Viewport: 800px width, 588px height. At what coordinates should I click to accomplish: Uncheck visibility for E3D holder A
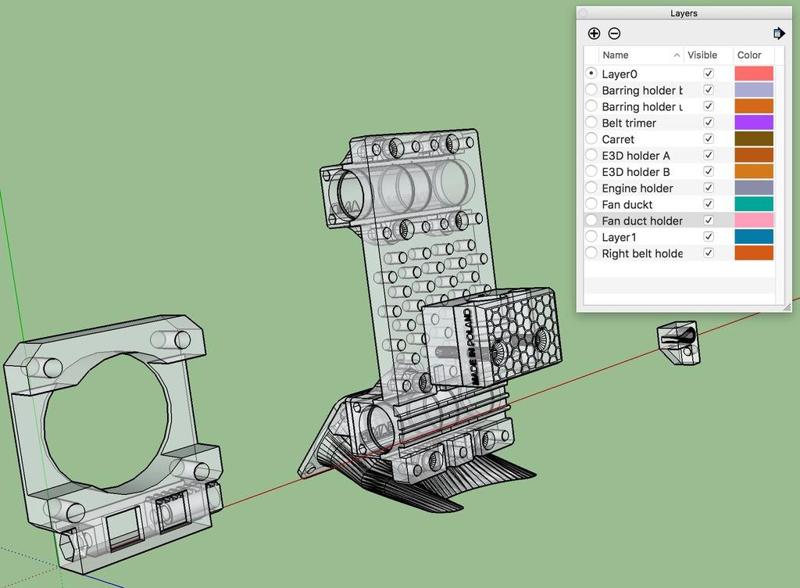(x=708, y=155)
